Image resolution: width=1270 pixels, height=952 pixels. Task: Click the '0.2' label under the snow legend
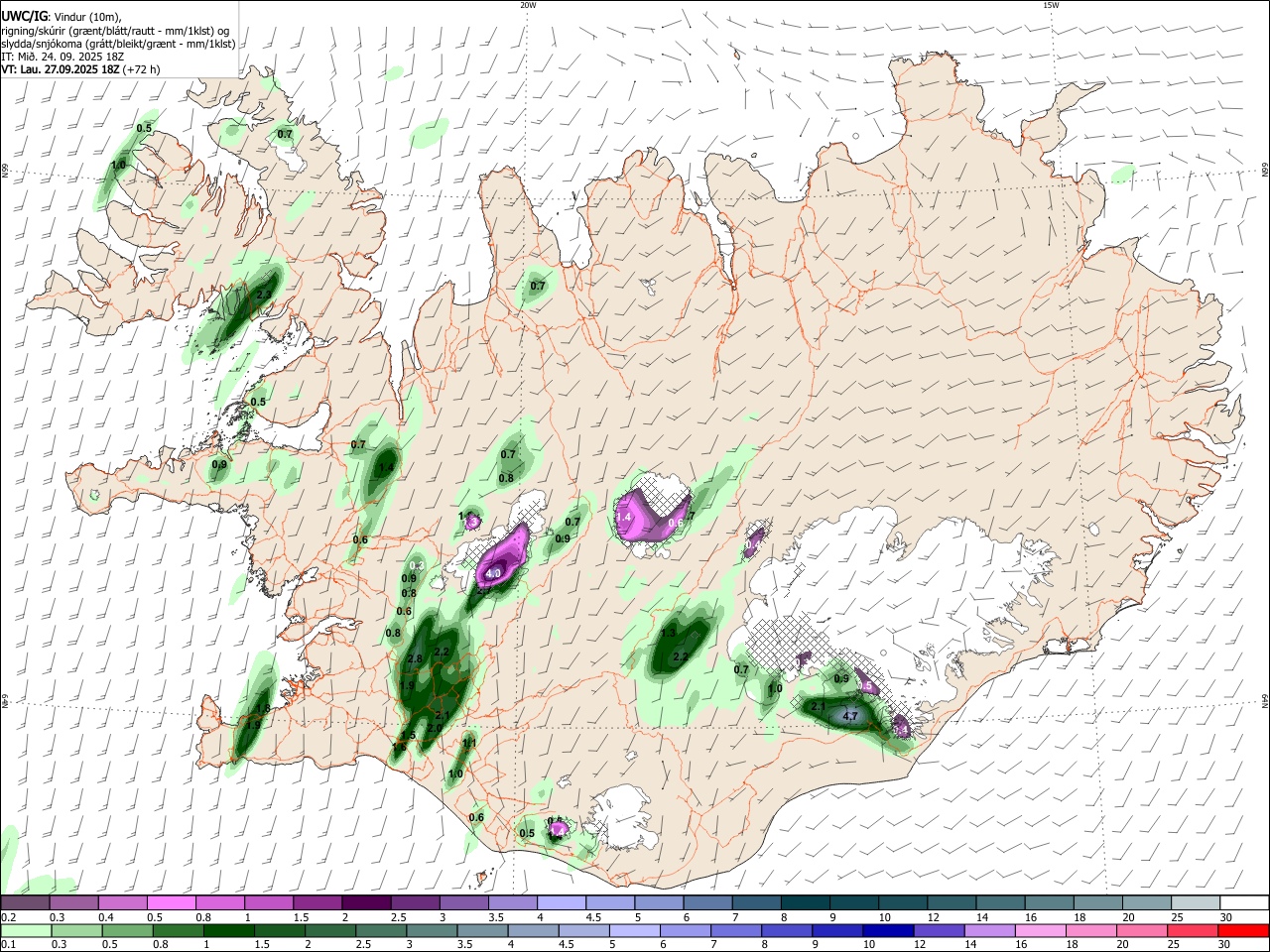pyautogui.click(x=8, y=917)
